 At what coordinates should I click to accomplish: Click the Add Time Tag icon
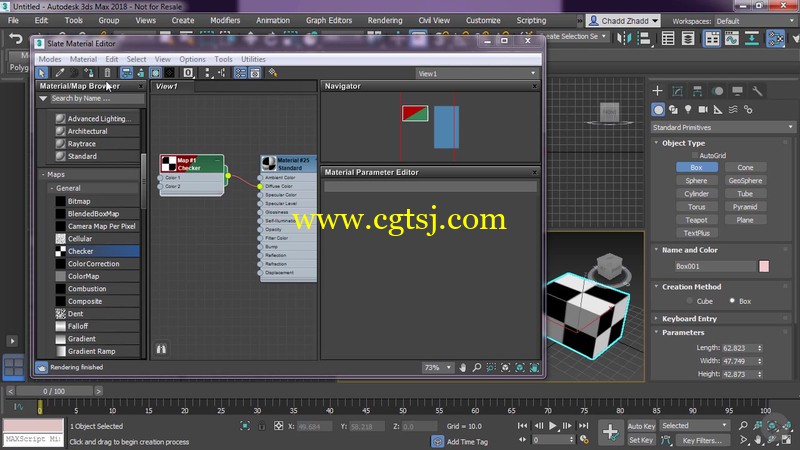point(437,441)
